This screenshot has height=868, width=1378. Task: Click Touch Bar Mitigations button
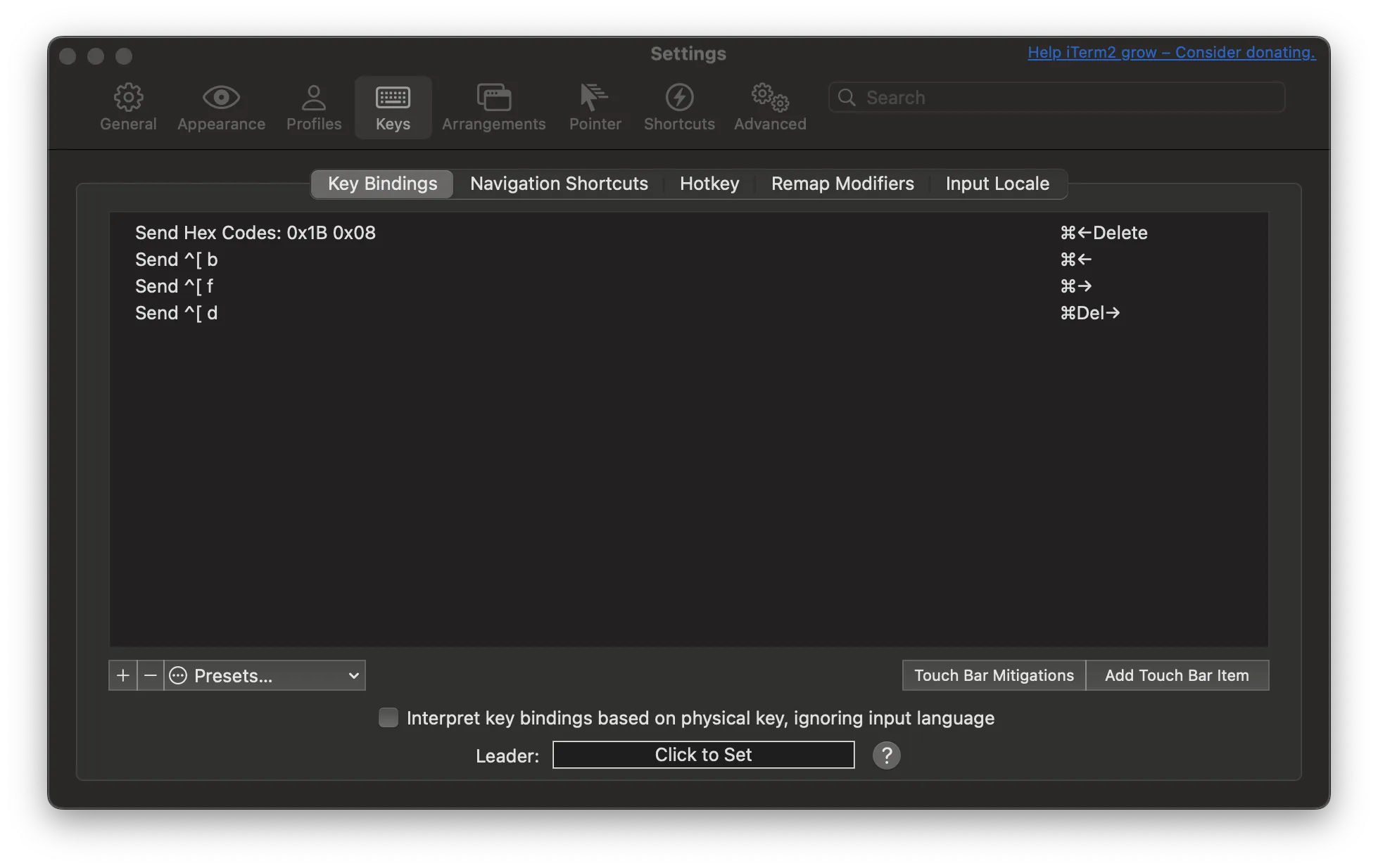coord(994,675)
